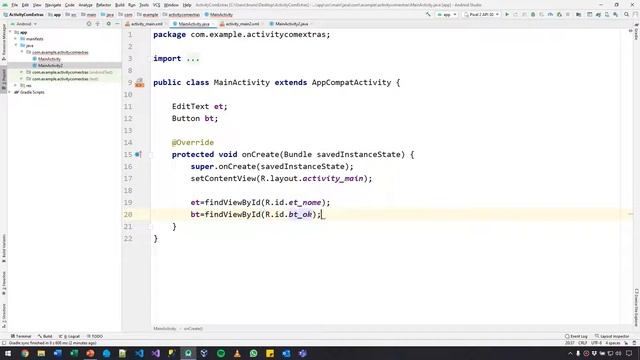Open the project panel settings gear
This screenshot has width=640, height=360.
coord(109,24)
